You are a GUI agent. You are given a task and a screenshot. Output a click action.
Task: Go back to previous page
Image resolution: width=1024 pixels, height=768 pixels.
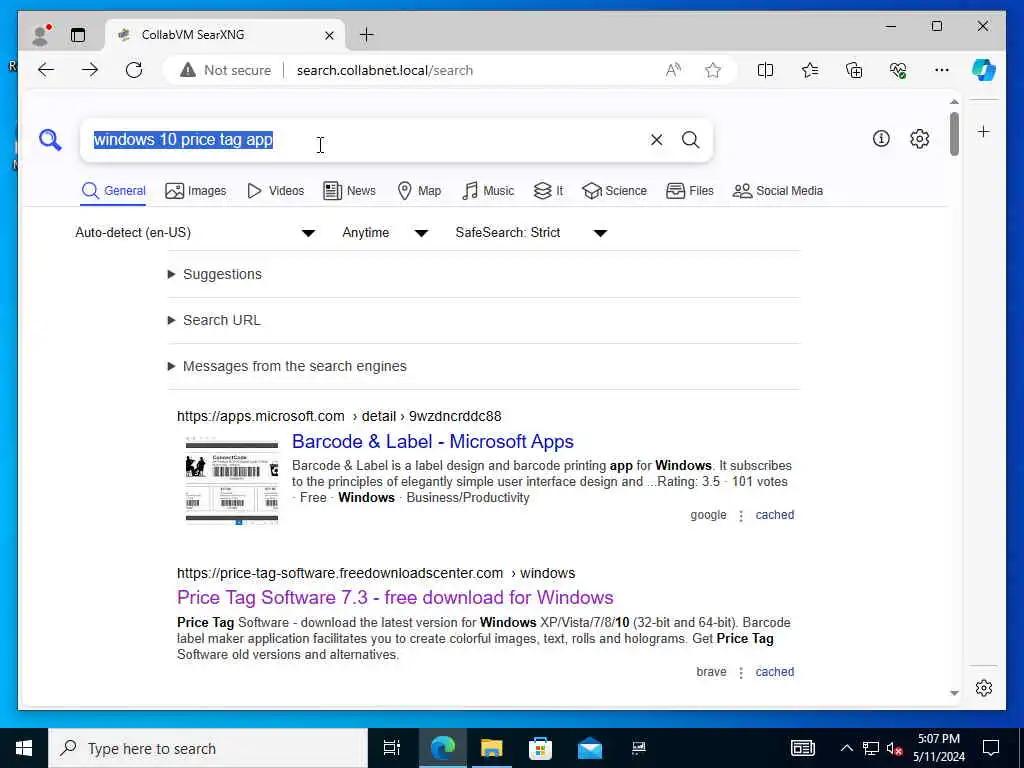pos(46,70)
